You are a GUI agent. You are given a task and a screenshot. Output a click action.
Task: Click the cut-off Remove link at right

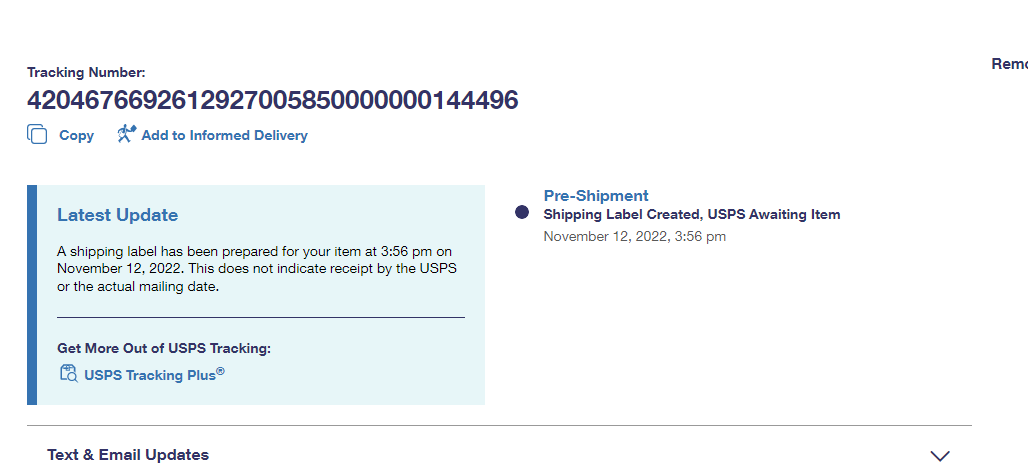click(x=1009, y=64)
